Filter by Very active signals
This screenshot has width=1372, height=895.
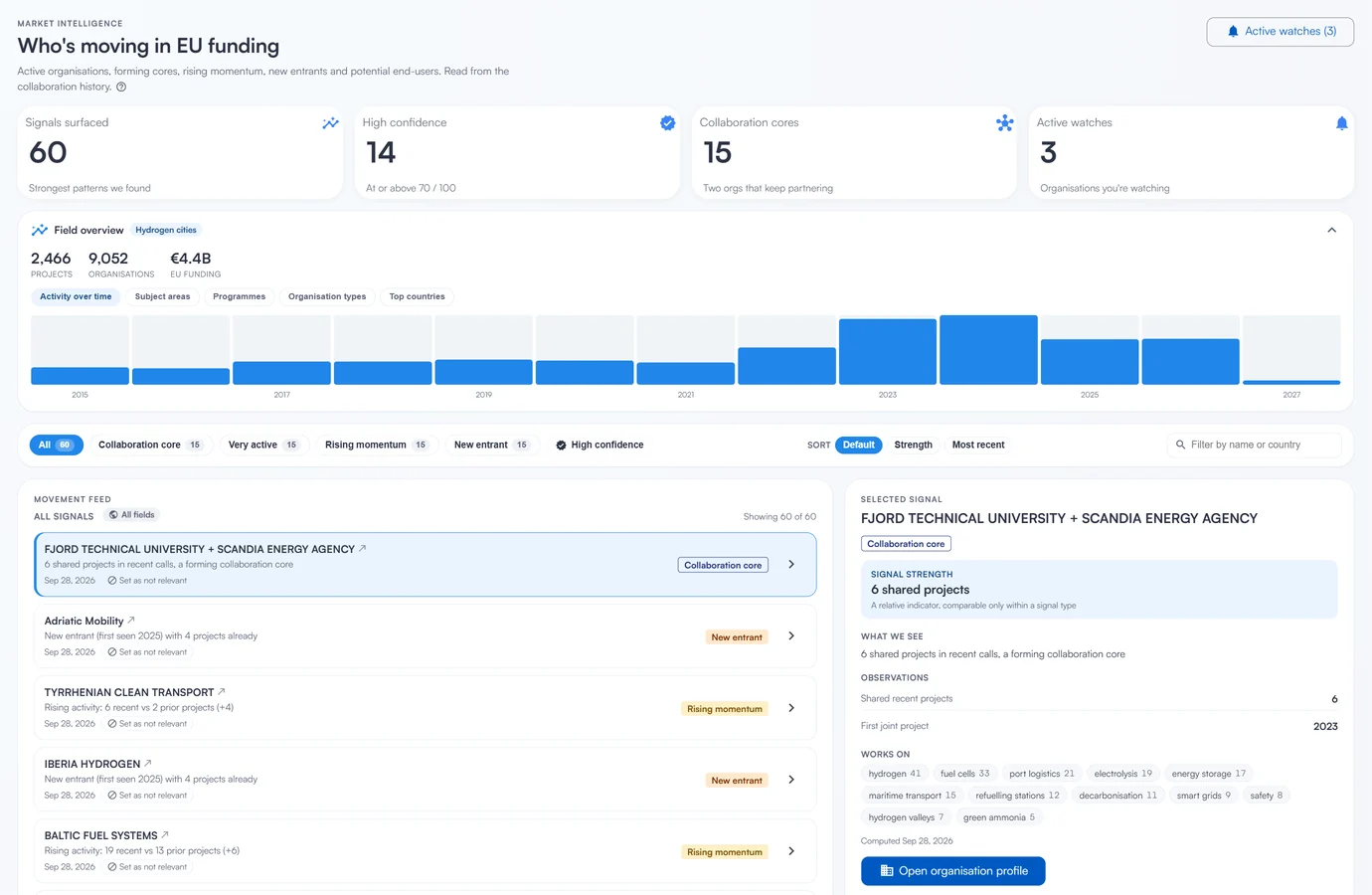click(x=263, y=445)
